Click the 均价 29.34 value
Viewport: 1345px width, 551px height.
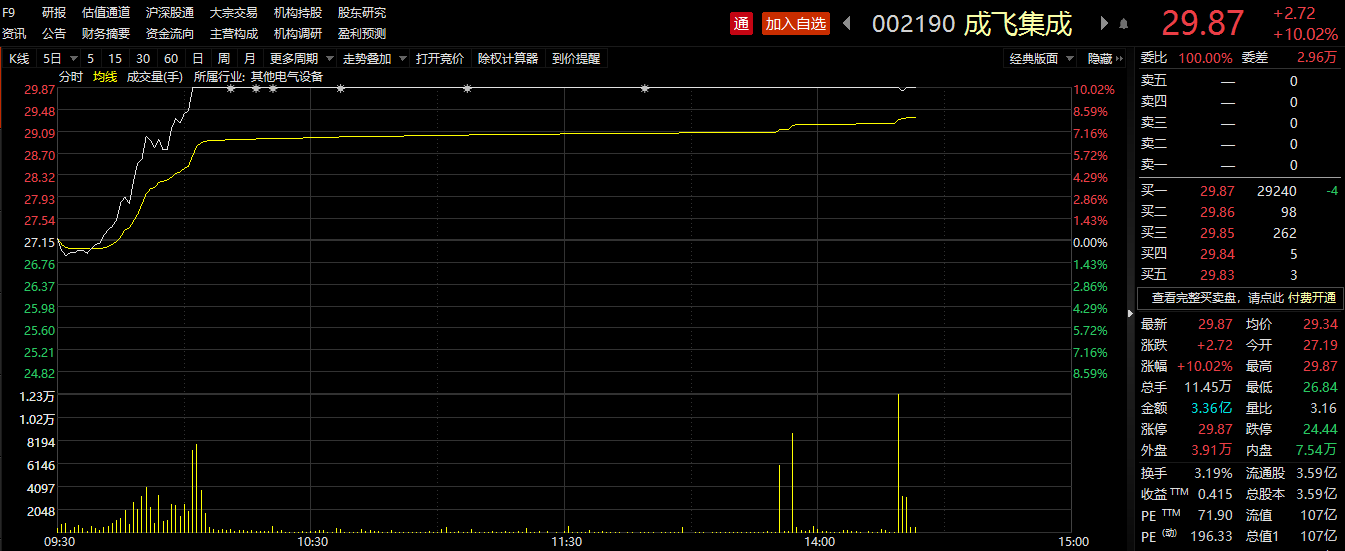(x=1319, y=324)
